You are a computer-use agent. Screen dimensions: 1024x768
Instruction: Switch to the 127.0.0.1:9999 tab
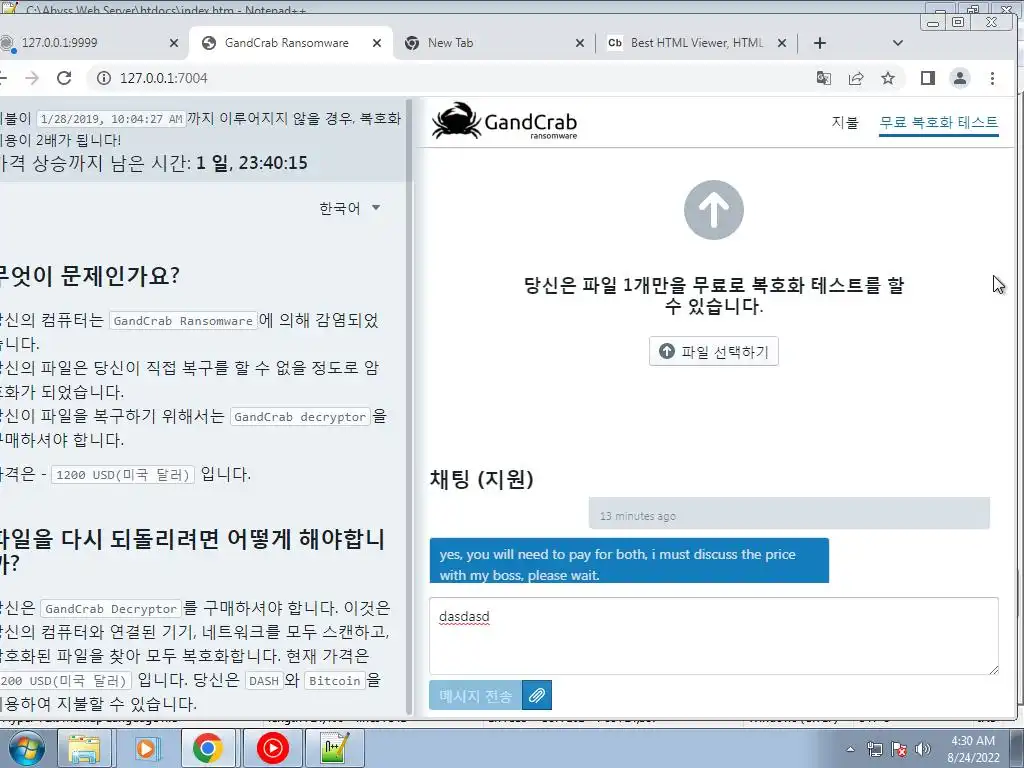click(x=85, y=43)
